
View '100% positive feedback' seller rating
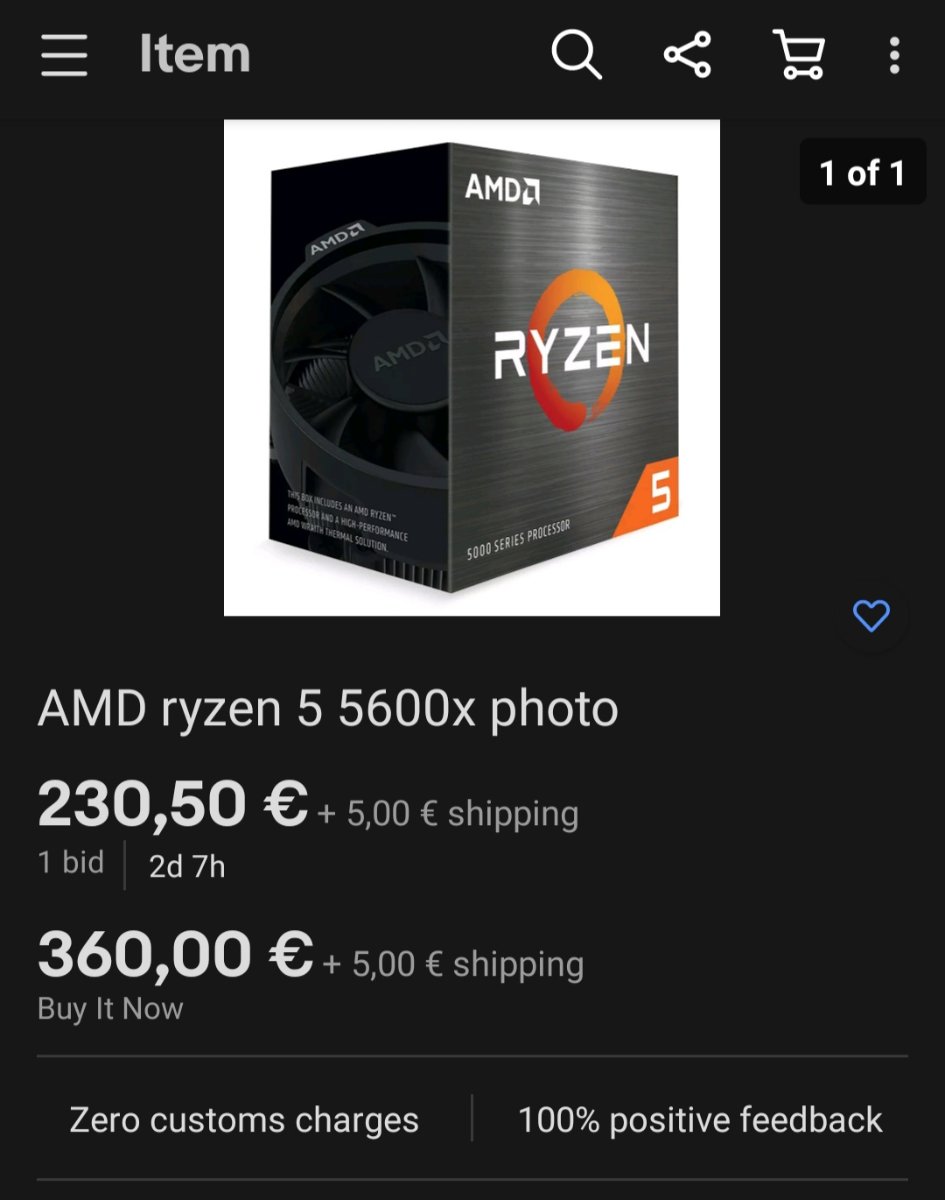(x=700, y=1120)
